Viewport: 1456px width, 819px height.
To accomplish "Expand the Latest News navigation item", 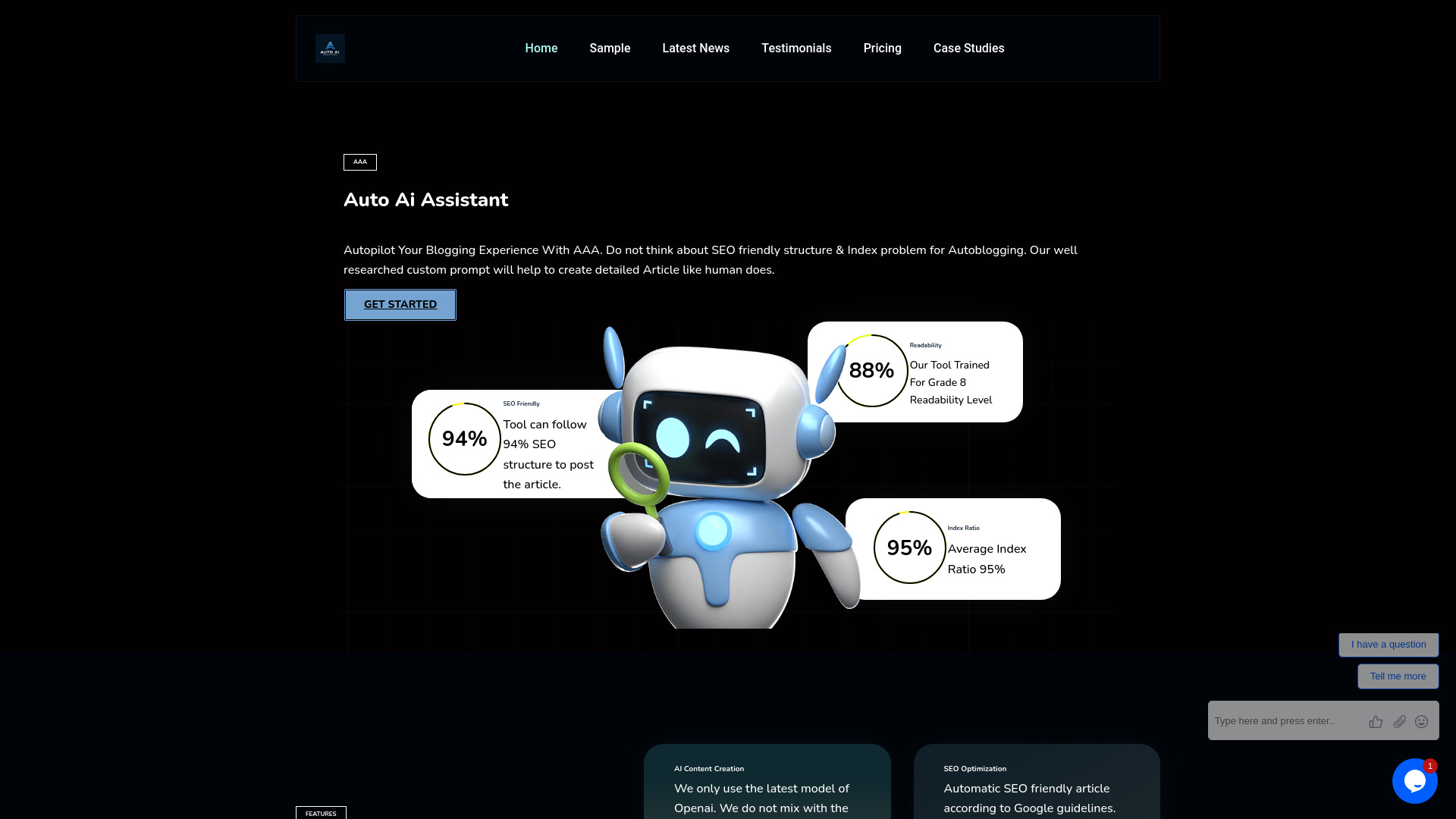I will (696, 48).
